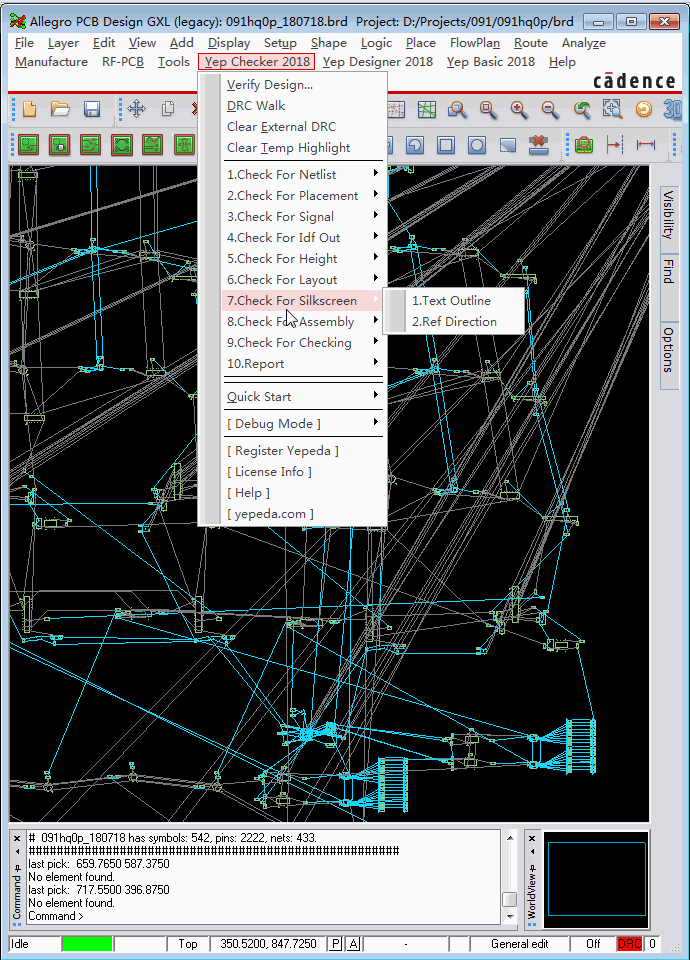Click the Shape Select icon

tap(508, 145)
